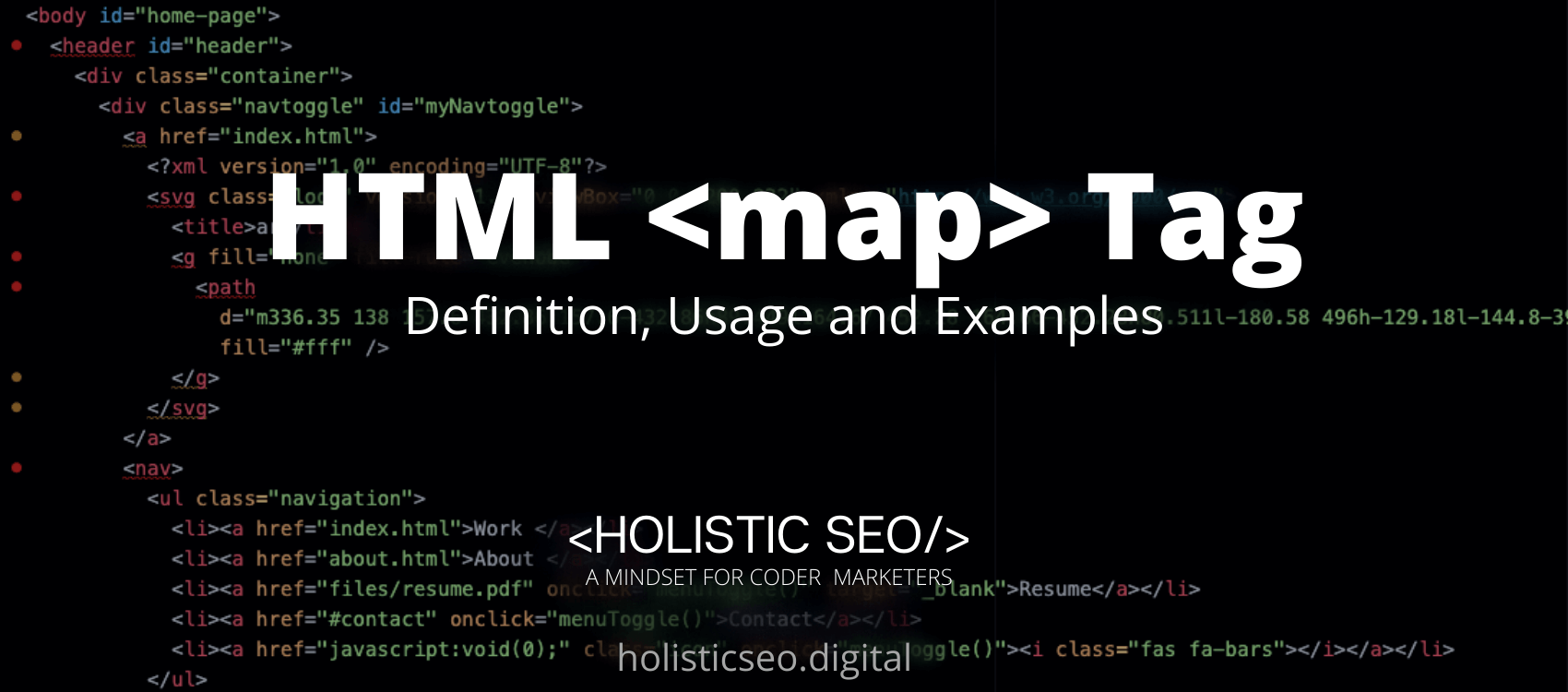
Task: Click the orange gutter dot beside the closing </g> line
Action: tap(17, 377)
